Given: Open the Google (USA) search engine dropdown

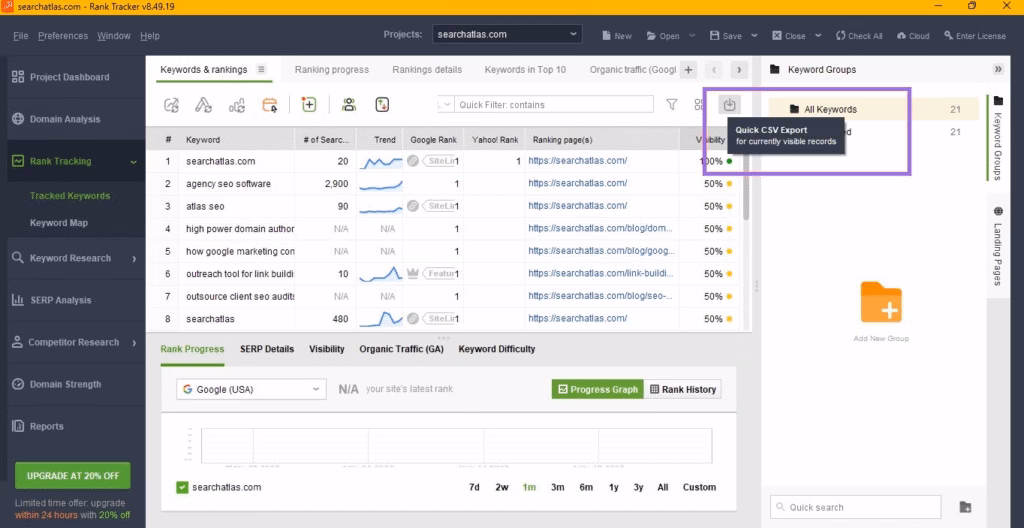Looking at the screenshot, I should click(x=251, y=389).
